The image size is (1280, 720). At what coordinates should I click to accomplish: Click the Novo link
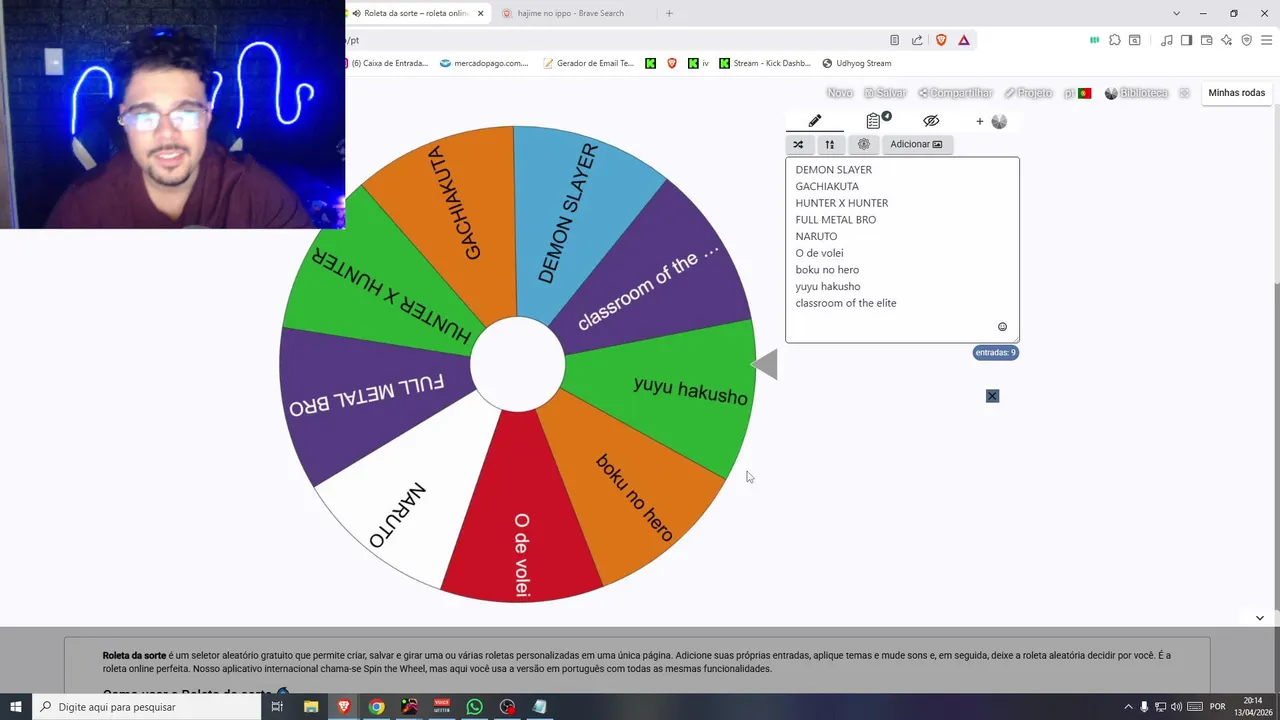[x=840, y=93]
